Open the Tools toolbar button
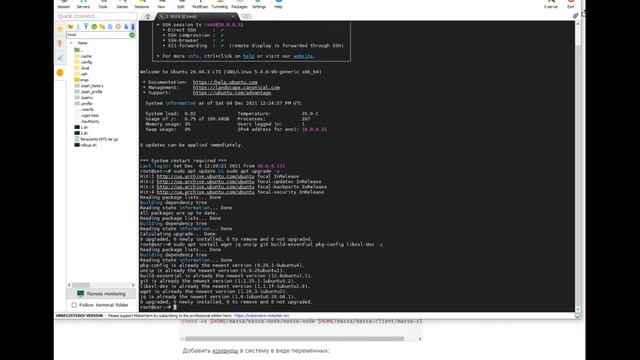 103,4
